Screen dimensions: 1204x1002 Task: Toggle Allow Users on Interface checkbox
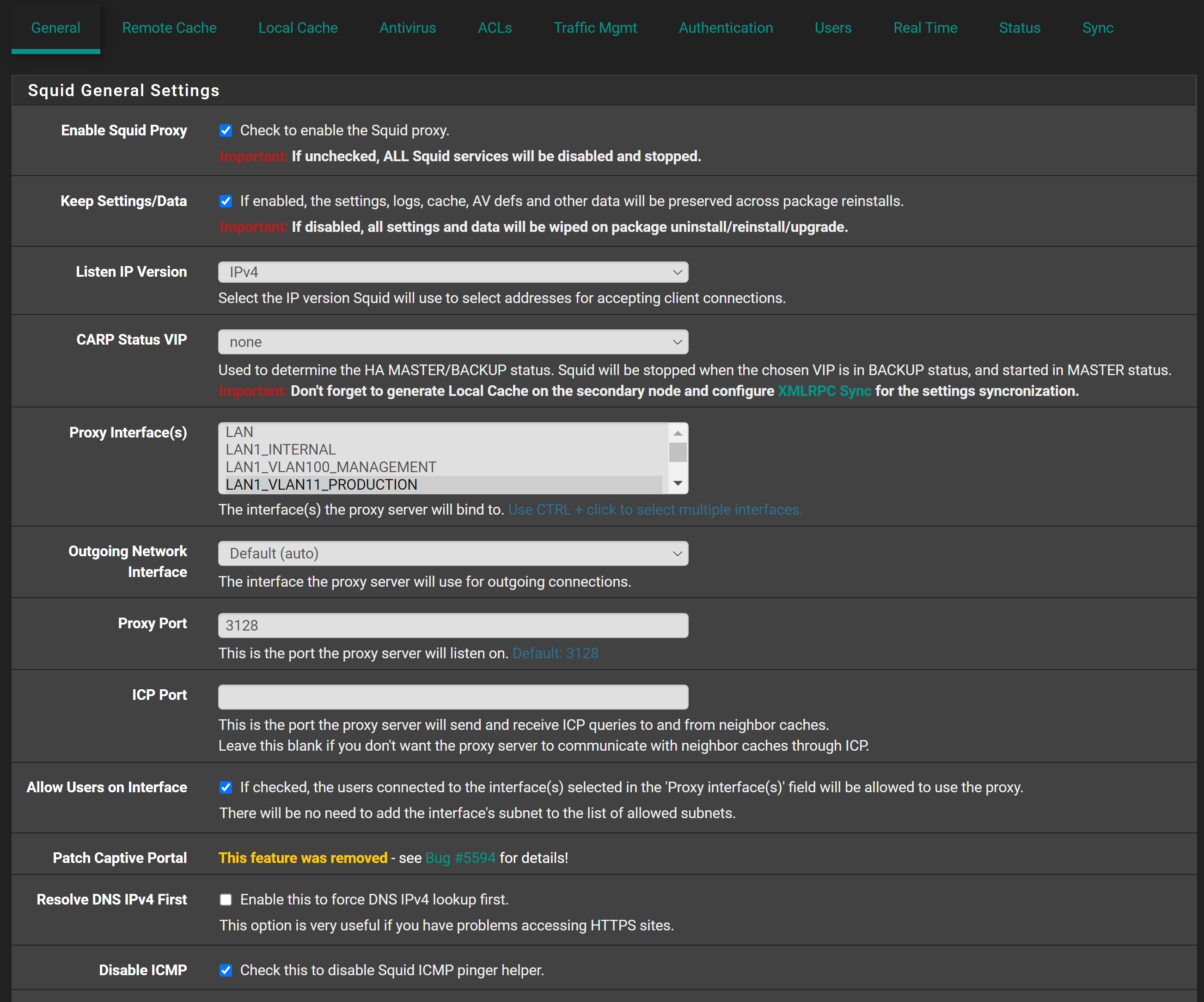pyautogui.click(x=226, y=787)
